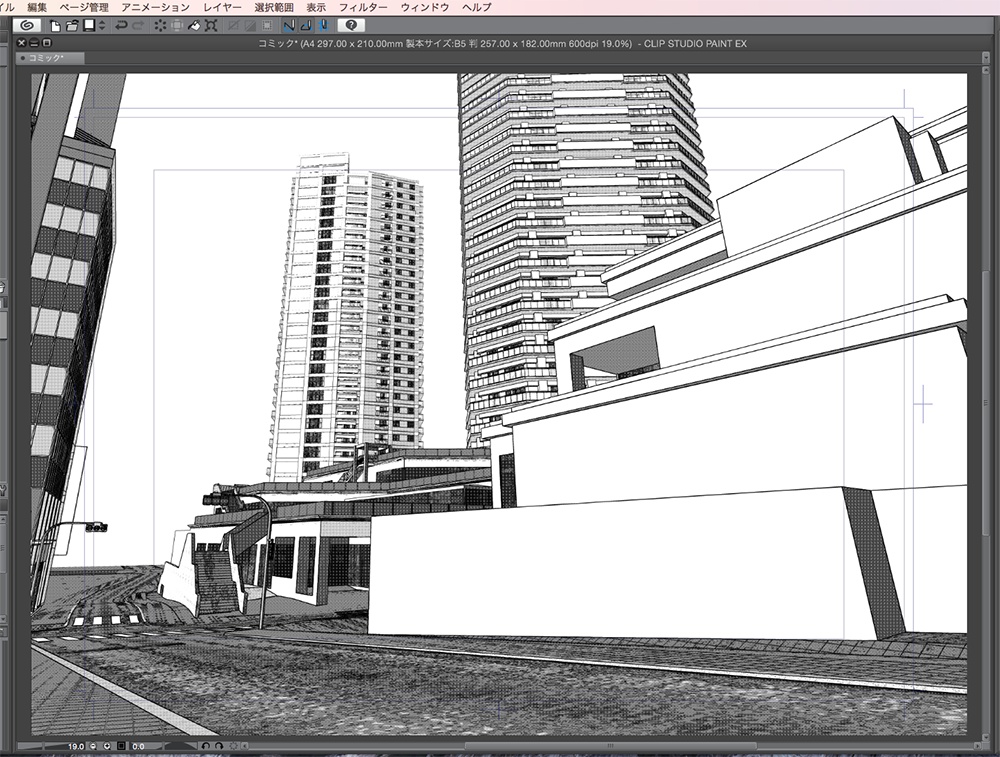Close the canvas window with X button
This screenshot has width=1000, height=757.
coord(22,43)
